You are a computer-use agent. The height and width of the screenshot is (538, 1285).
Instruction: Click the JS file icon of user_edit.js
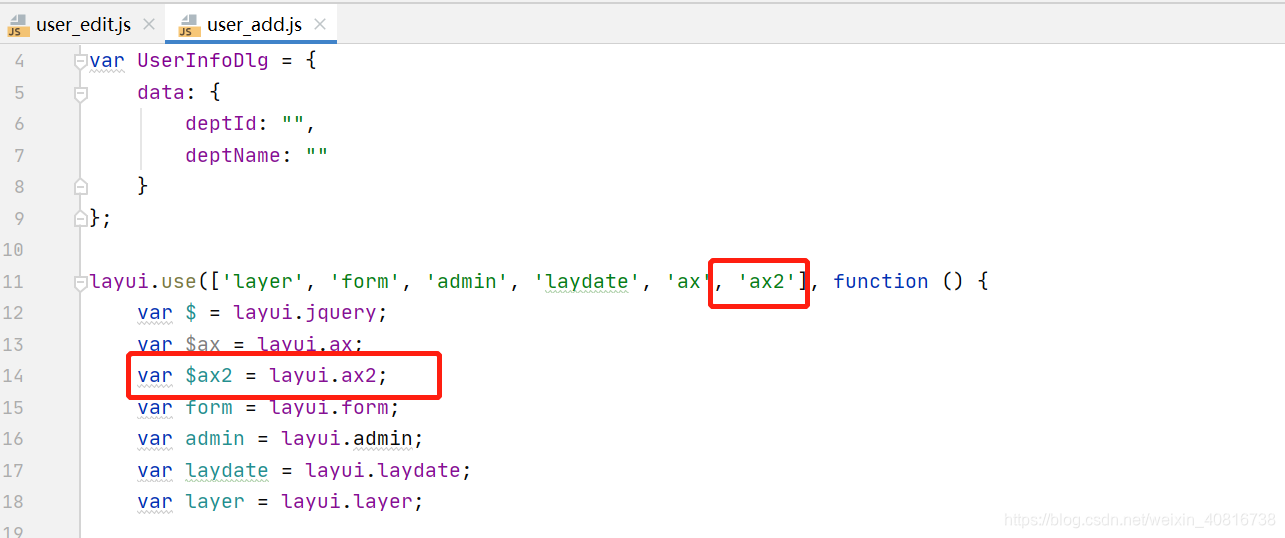point(18,25)
